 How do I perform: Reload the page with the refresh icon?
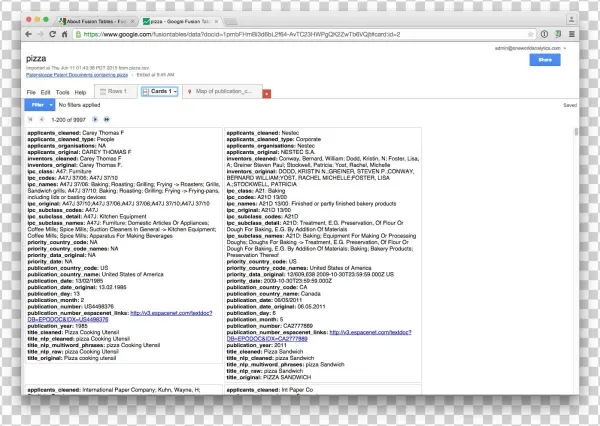click(52, 34)
